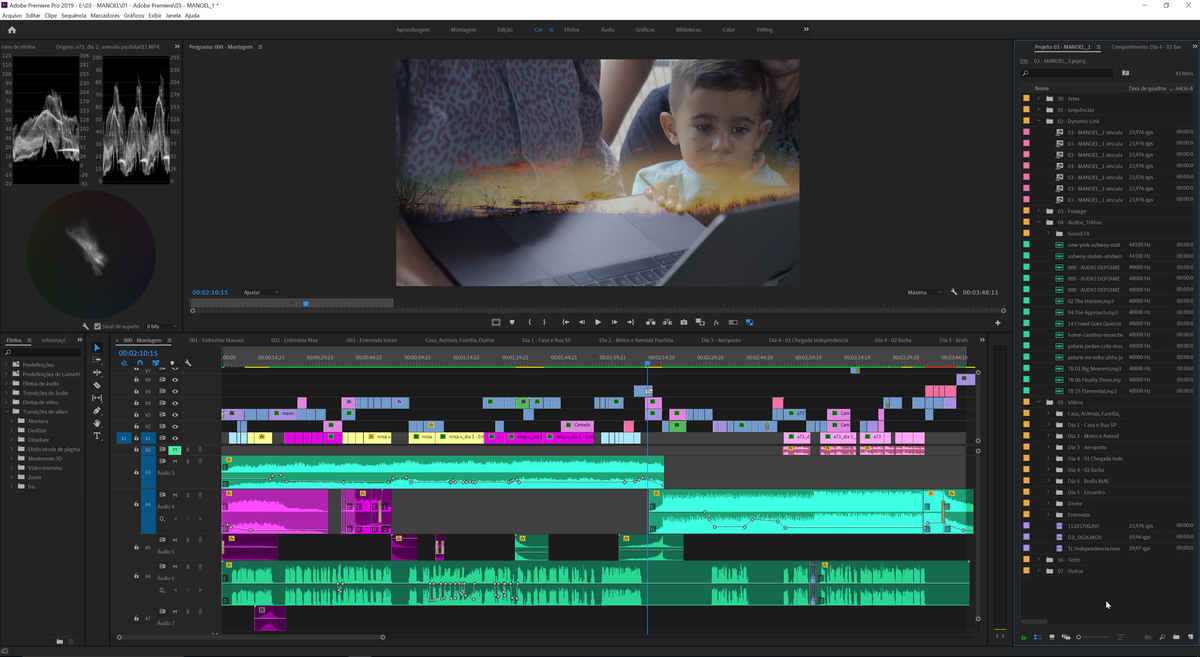Open the Marcadores menu
Image resolution: width=1200 pixels, height=657 pixels.
click(x=105, y=16)
